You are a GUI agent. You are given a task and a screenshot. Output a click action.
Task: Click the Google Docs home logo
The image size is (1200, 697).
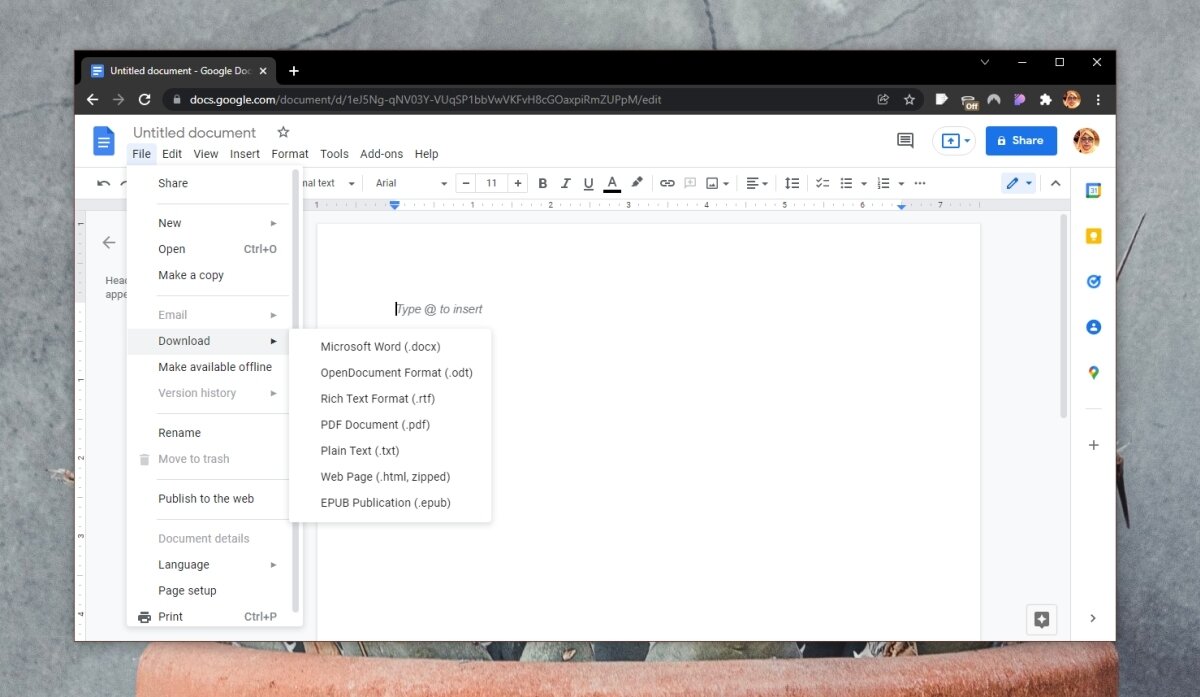coord(104,141)
